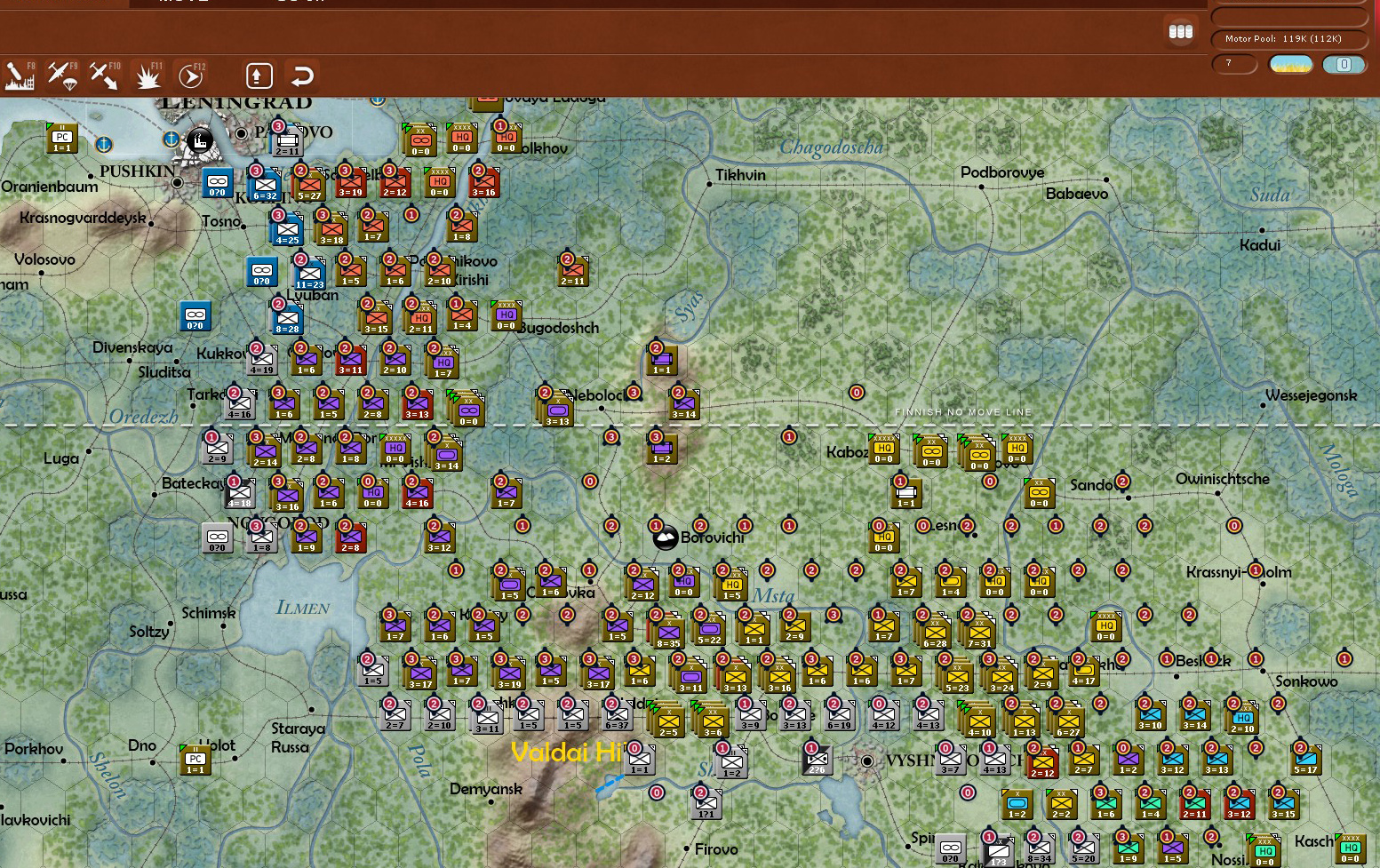Select the blue 4=25 infantry unit
Screen dimensions: 1380x868
click(x=286, y=230)
